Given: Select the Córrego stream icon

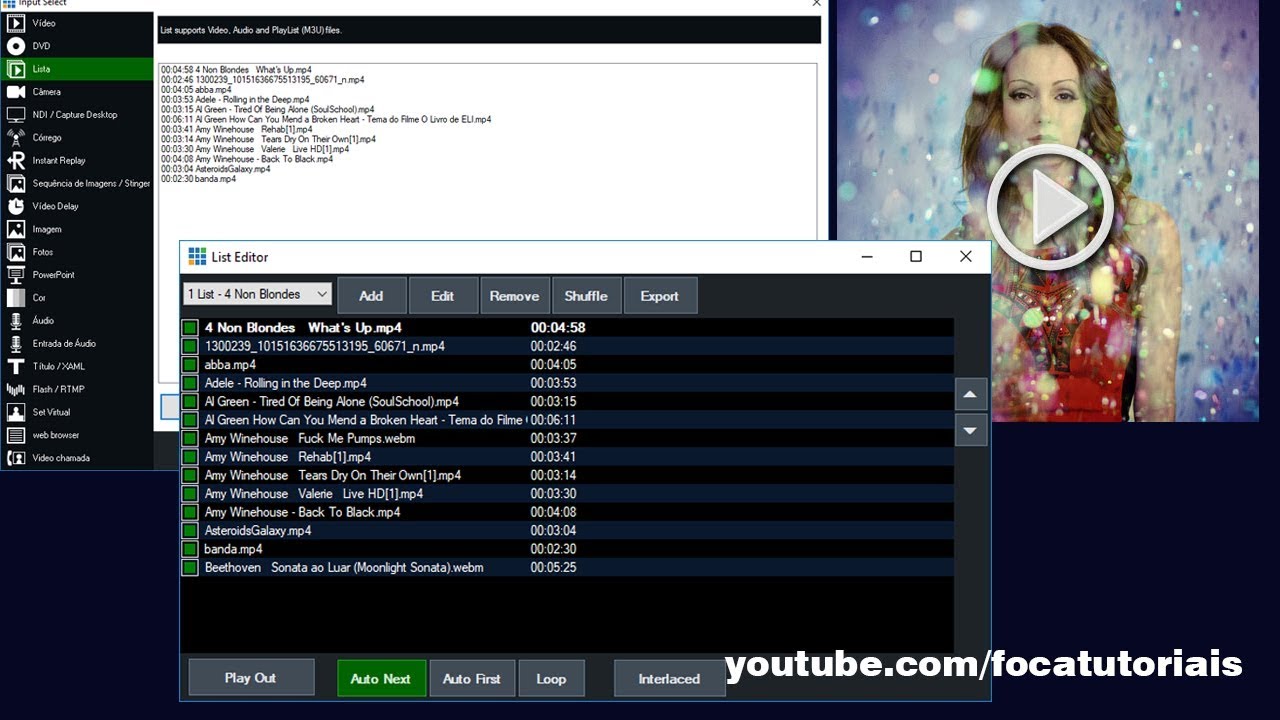Looking at the screenshot, I should tap(16, 138).
